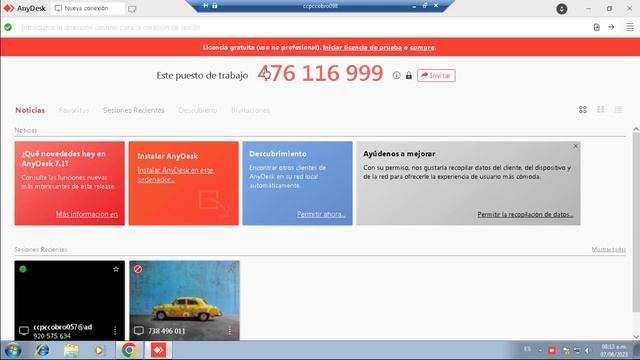This screenshot has width=640, height=360.
Task: Open Windows Media Player from the taskbar
Action: [x=99, y=350]
